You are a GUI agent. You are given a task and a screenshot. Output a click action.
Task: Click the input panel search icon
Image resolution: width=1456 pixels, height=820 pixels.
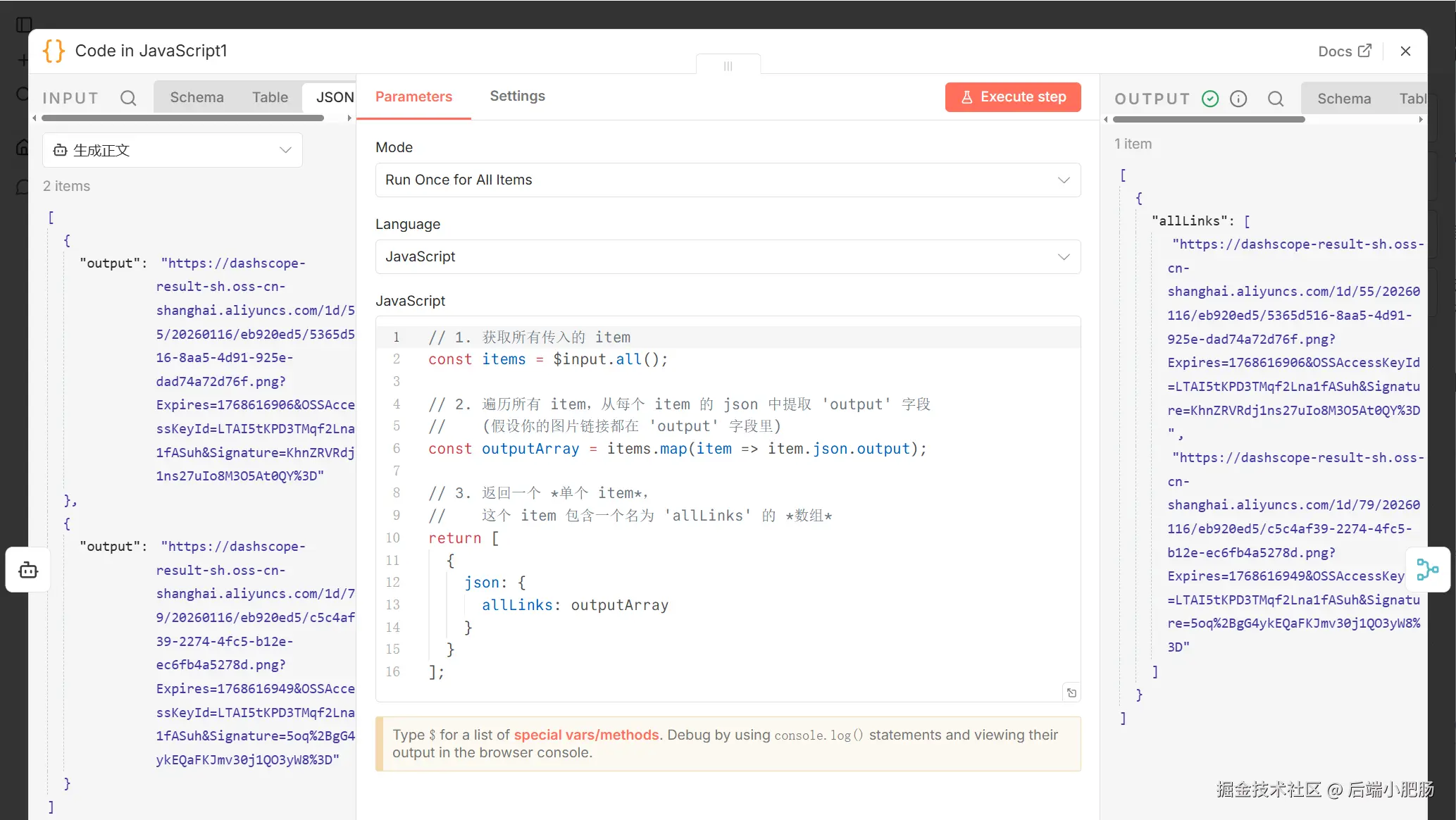128,98
